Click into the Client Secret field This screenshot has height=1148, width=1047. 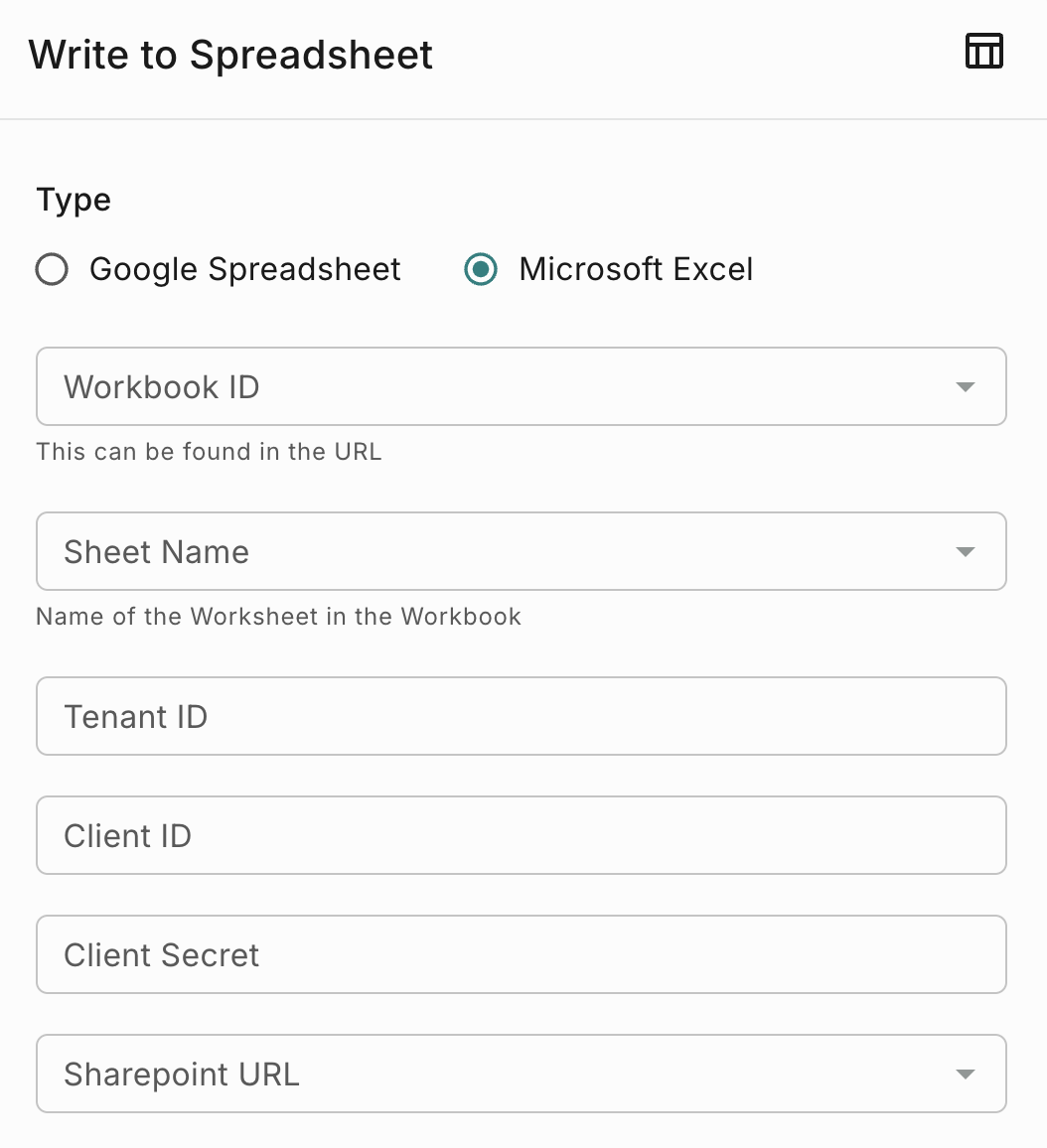point(522,954)
